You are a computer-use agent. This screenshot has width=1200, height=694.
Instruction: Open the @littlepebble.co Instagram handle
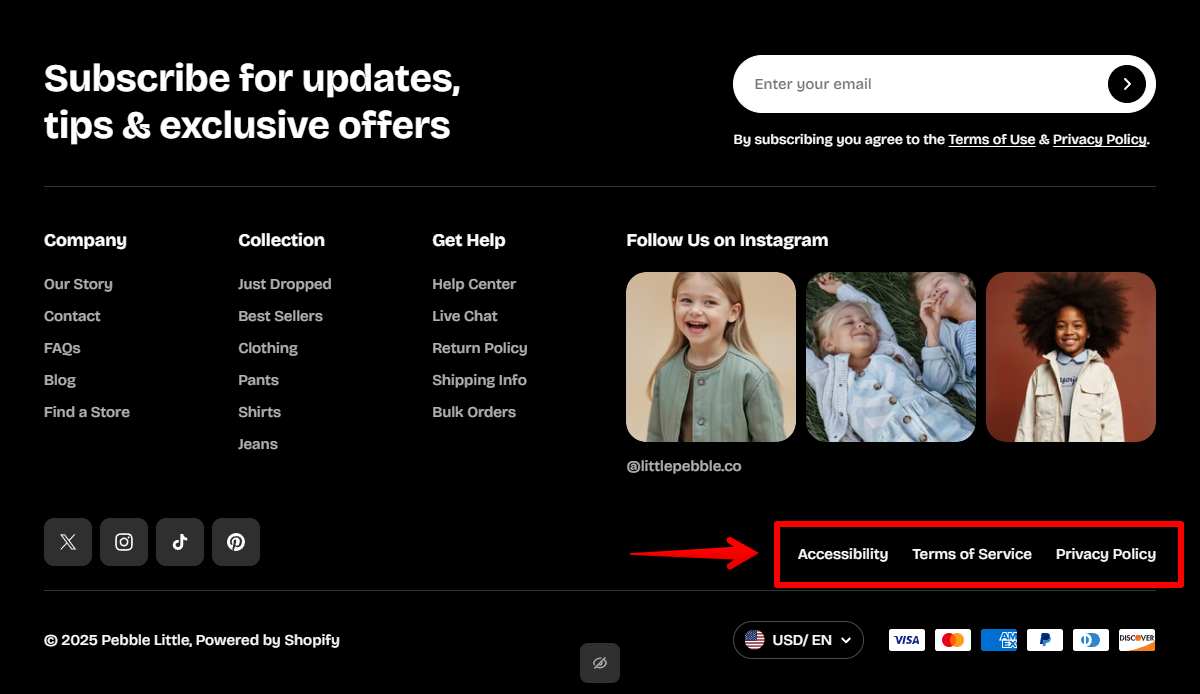pos(684,466)
